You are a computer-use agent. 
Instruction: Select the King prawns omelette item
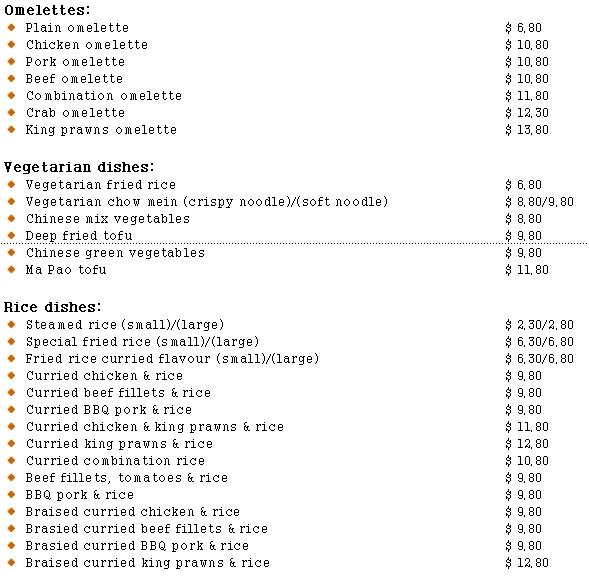101,130
